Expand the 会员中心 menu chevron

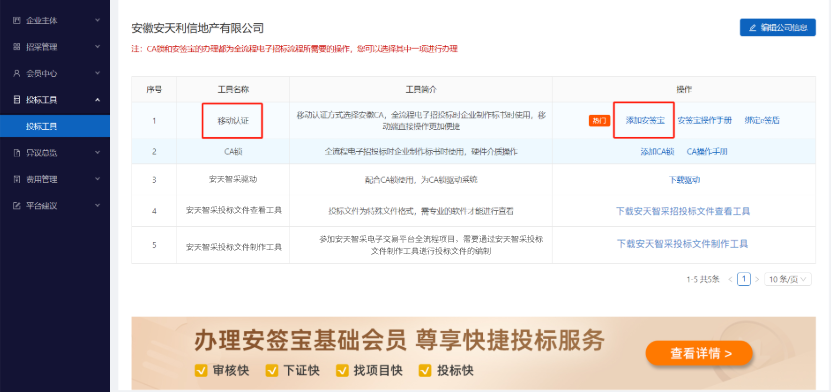coord(98,74)
